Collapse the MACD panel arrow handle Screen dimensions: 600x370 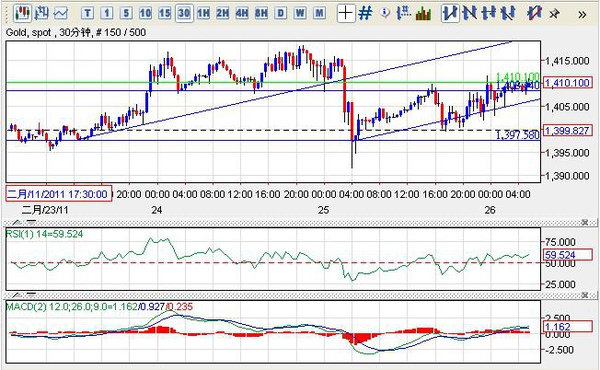click(17, 295)
